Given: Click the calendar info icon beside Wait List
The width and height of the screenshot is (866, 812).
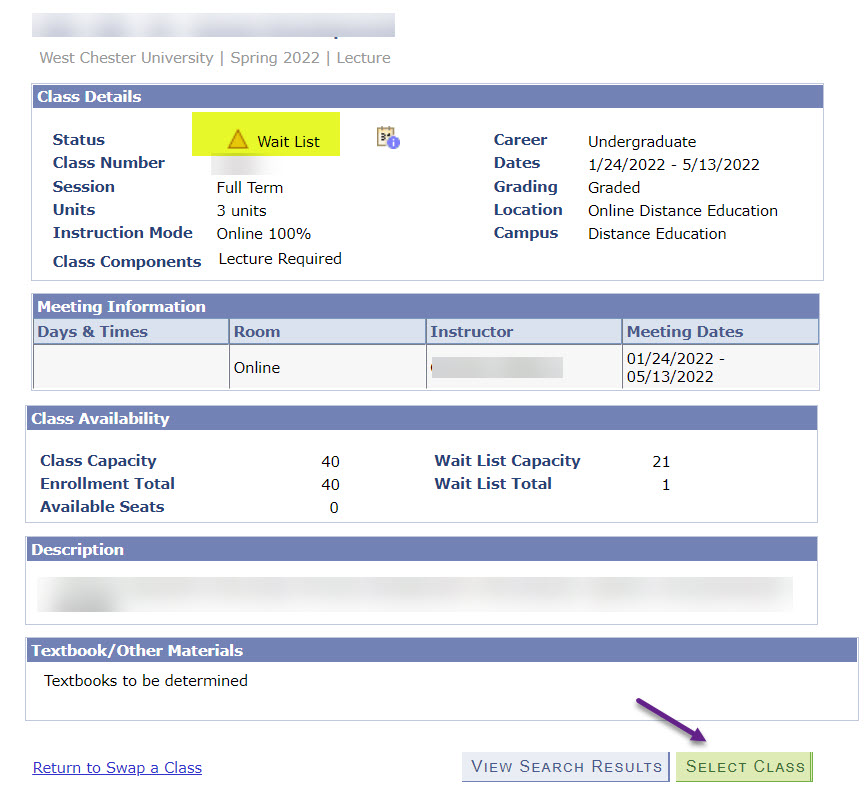Looking at the screenshot, I should pyautogui.click(x=386, y=138).
